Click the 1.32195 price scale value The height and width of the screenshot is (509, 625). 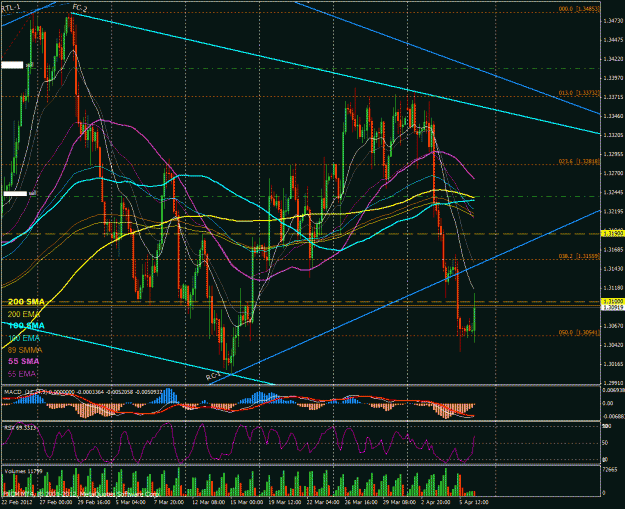click(x=613, y=211)
